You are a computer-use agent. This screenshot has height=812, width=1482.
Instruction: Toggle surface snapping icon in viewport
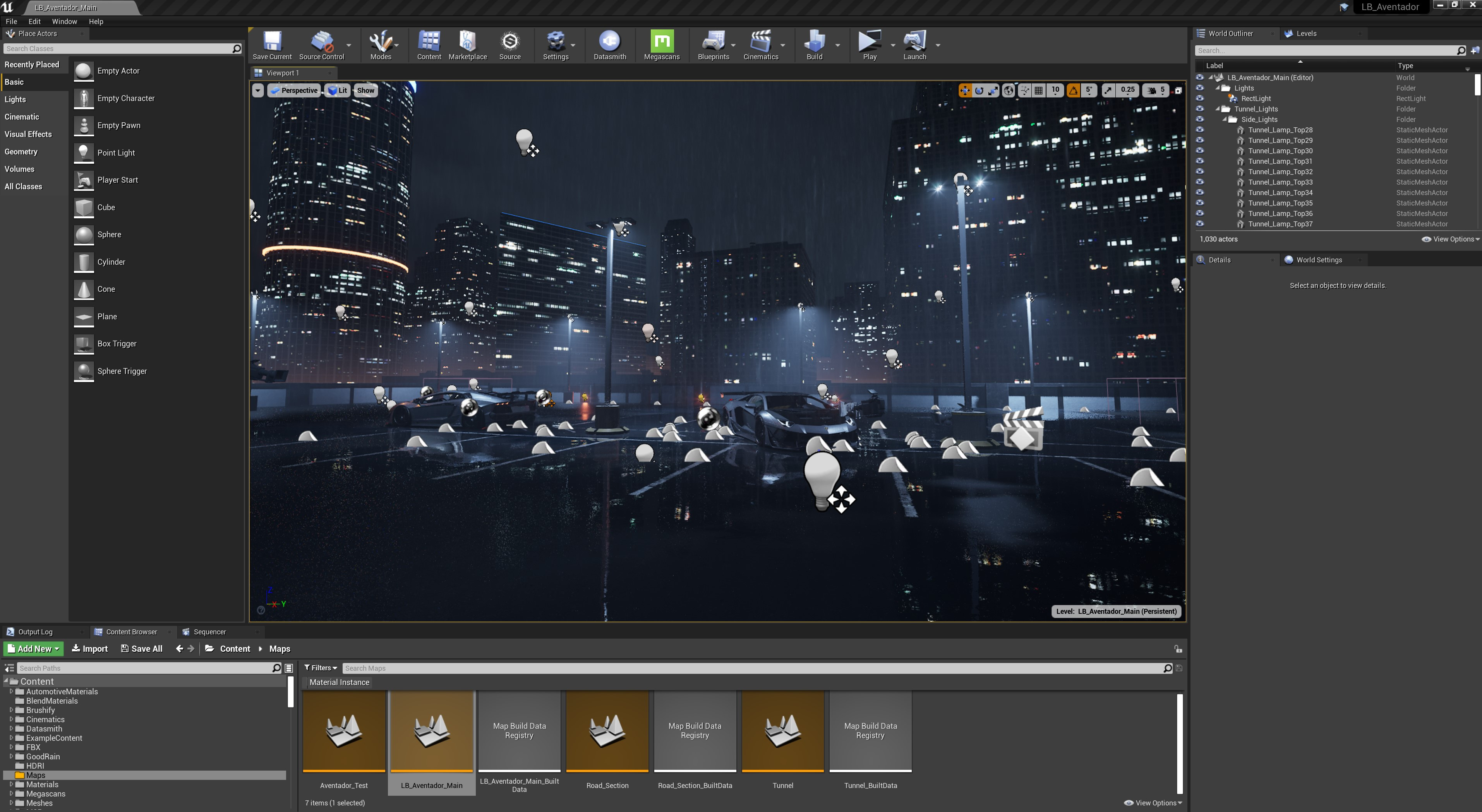tap(1024, 90)
